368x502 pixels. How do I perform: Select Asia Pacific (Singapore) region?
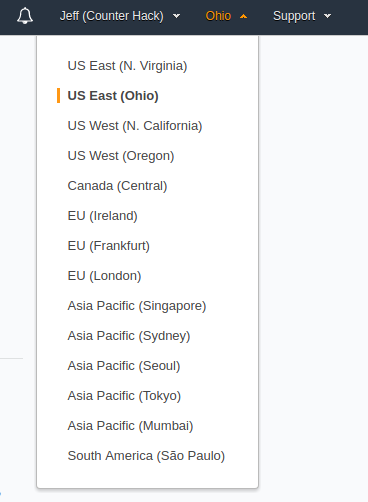pyautogui.click(x=137, y=306)
